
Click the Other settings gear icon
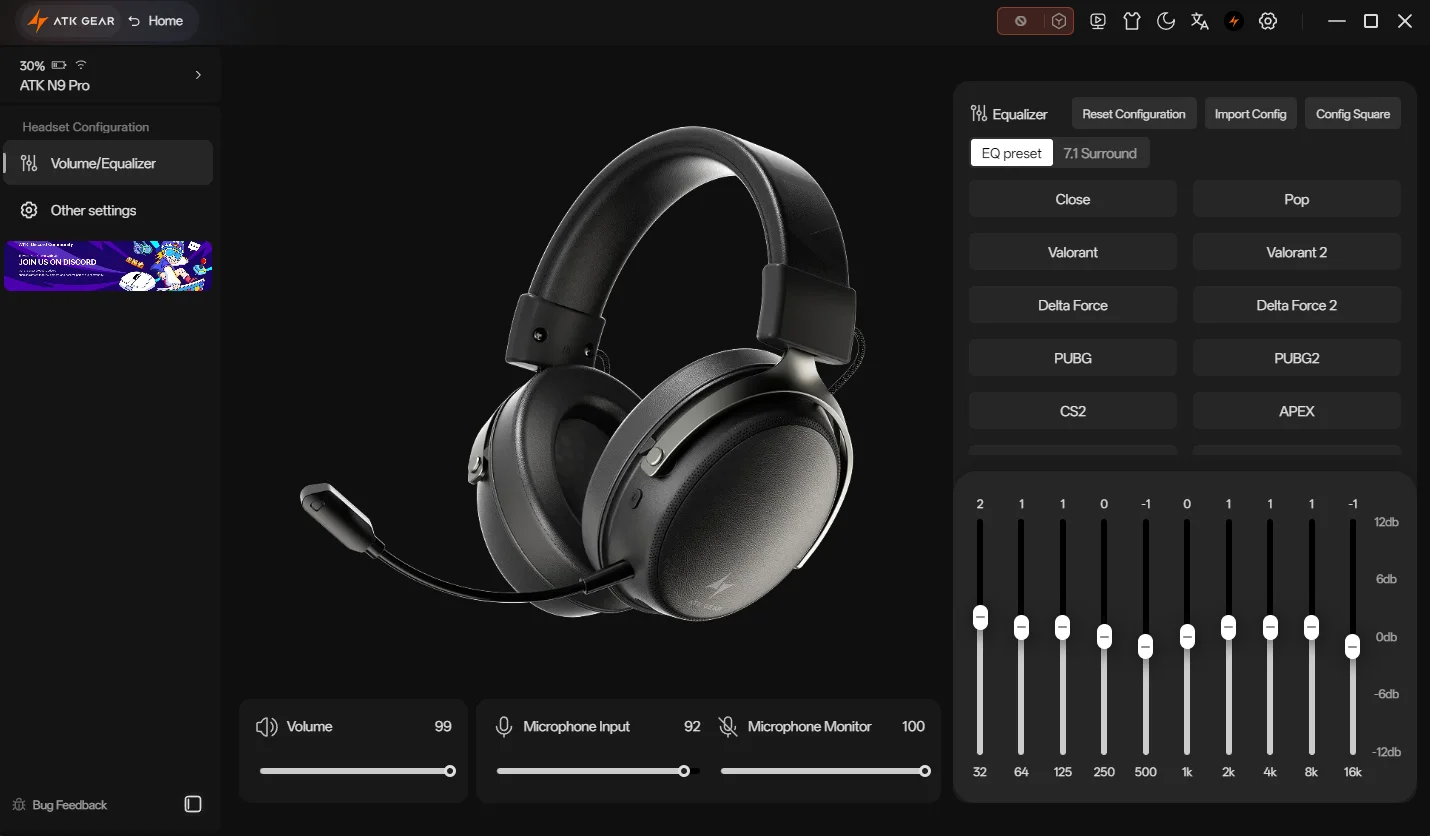[29, 210]
